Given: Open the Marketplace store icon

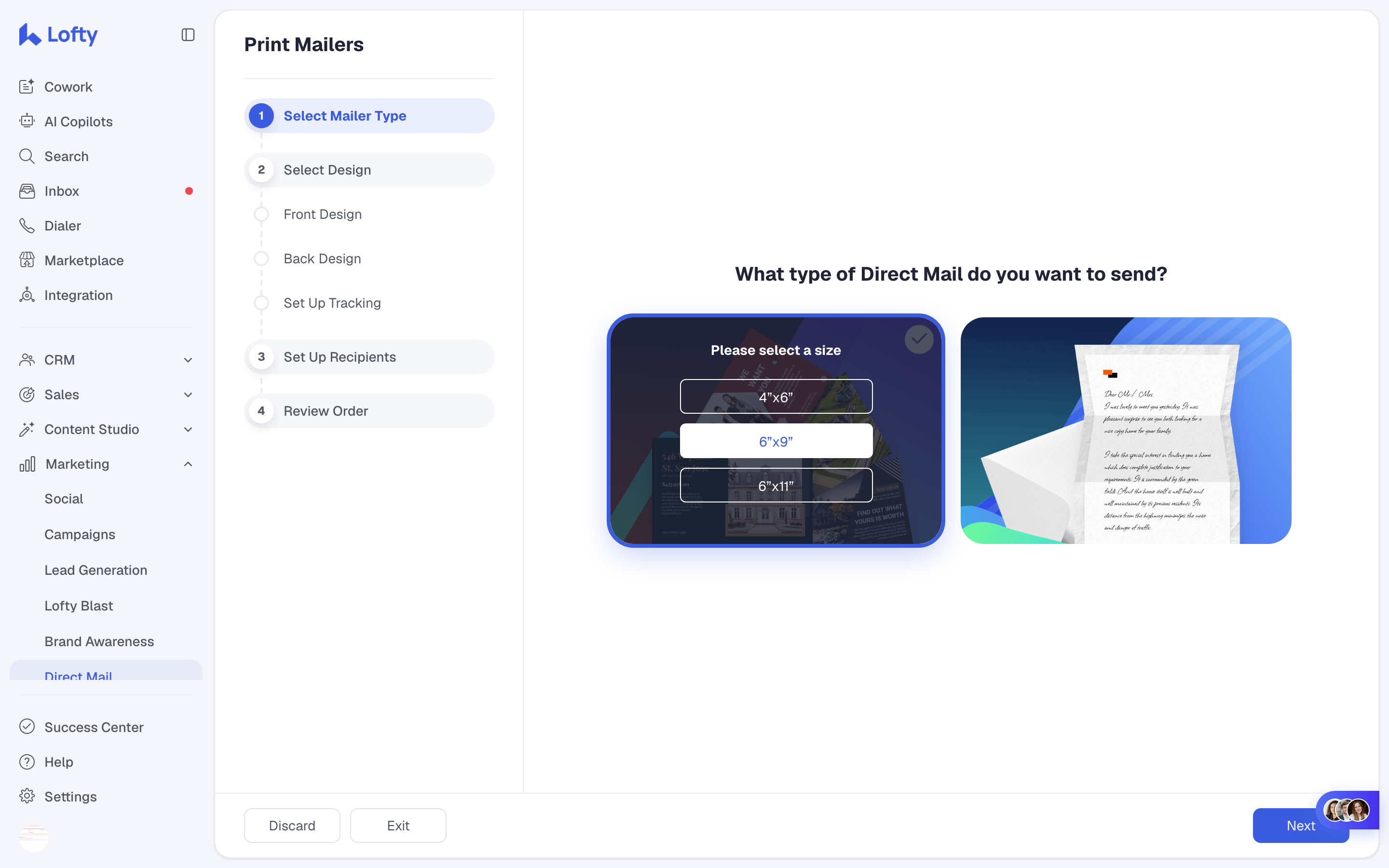Looking at the screenshot, I should click(x=27, y=260).
